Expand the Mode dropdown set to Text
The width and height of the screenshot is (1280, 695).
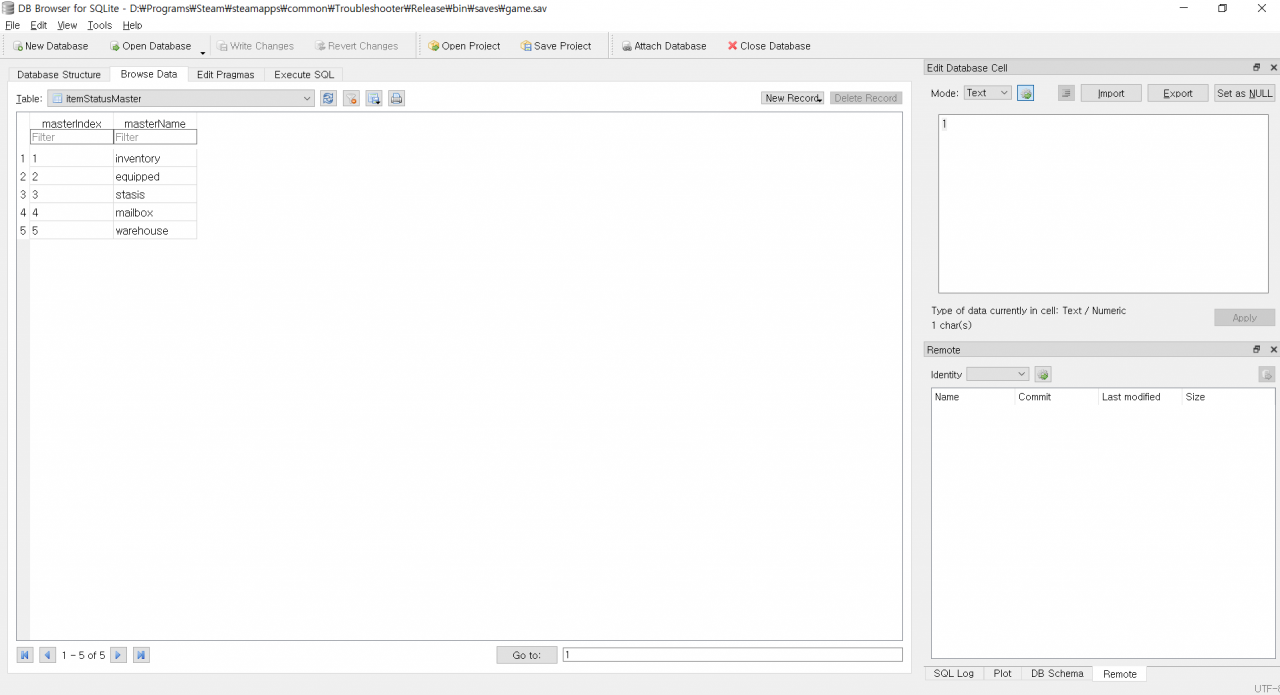coord(987,93)
